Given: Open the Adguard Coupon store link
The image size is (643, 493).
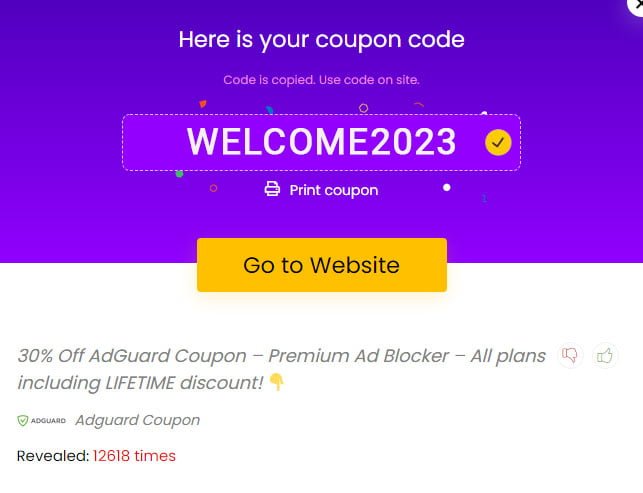Looking at the screenshot, I should (138, 420).
